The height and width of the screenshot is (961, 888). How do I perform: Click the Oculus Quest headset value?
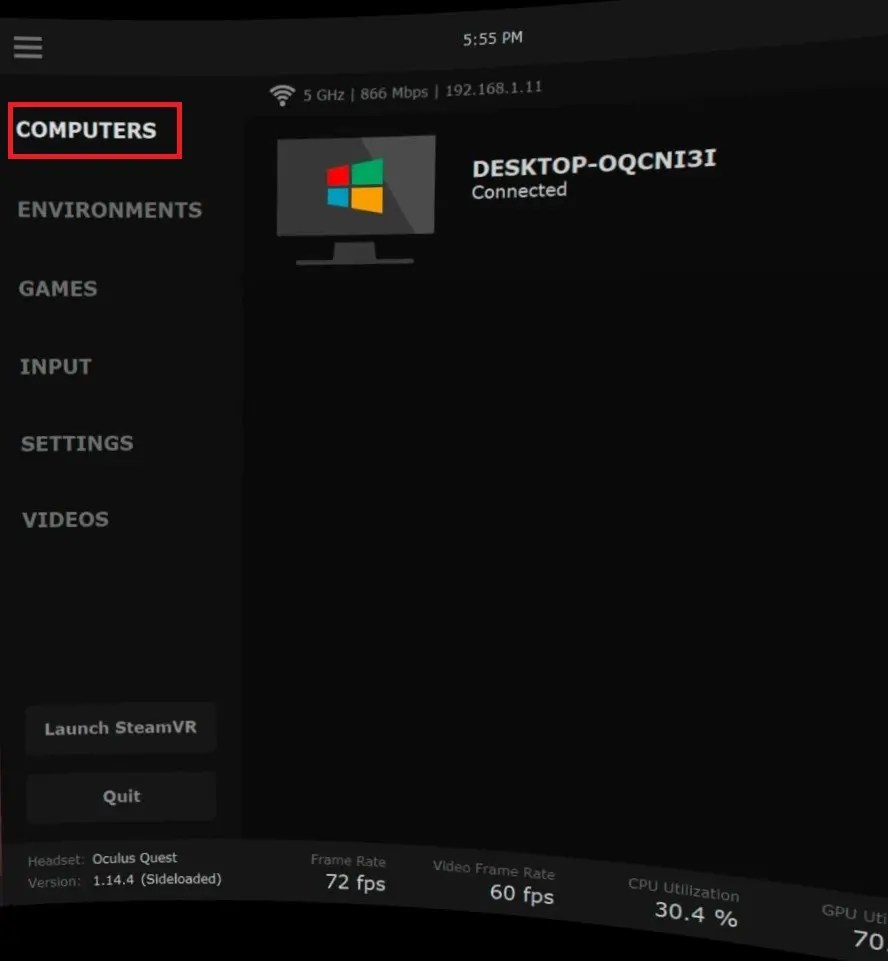(x=134, y=858)
